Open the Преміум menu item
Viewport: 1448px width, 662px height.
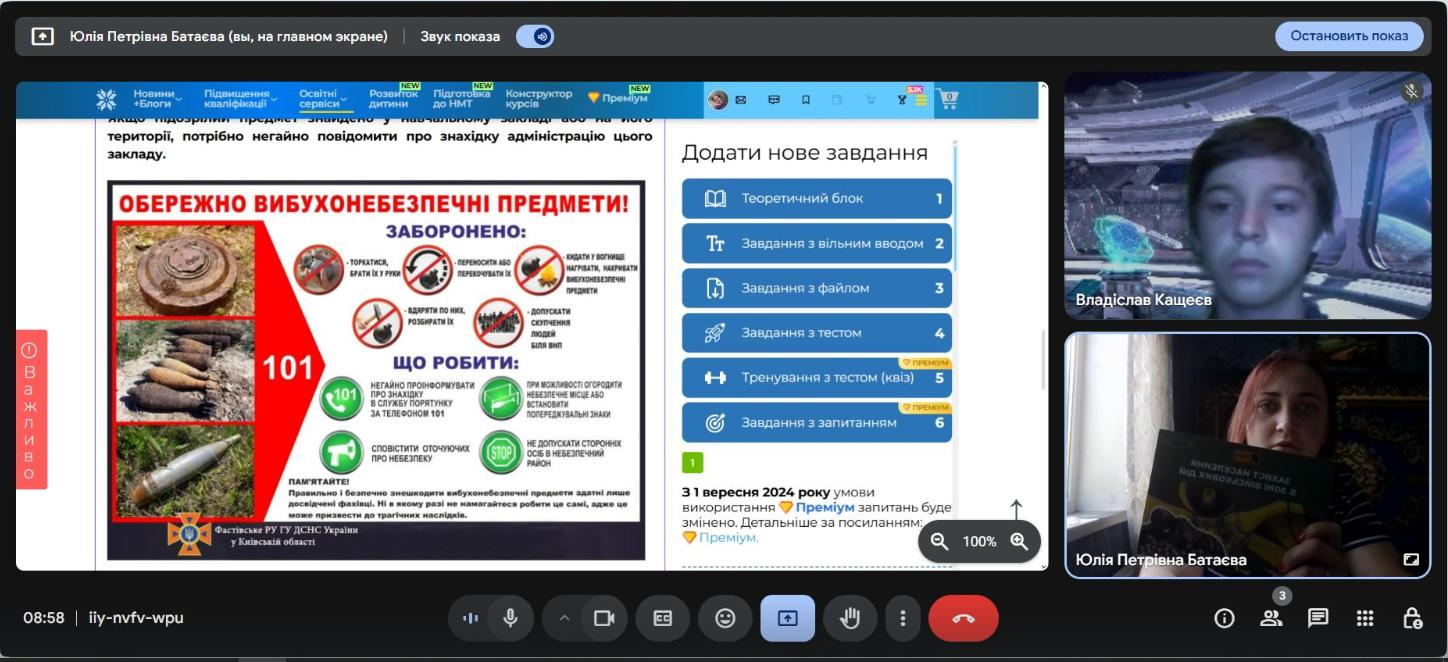(618, 98)
